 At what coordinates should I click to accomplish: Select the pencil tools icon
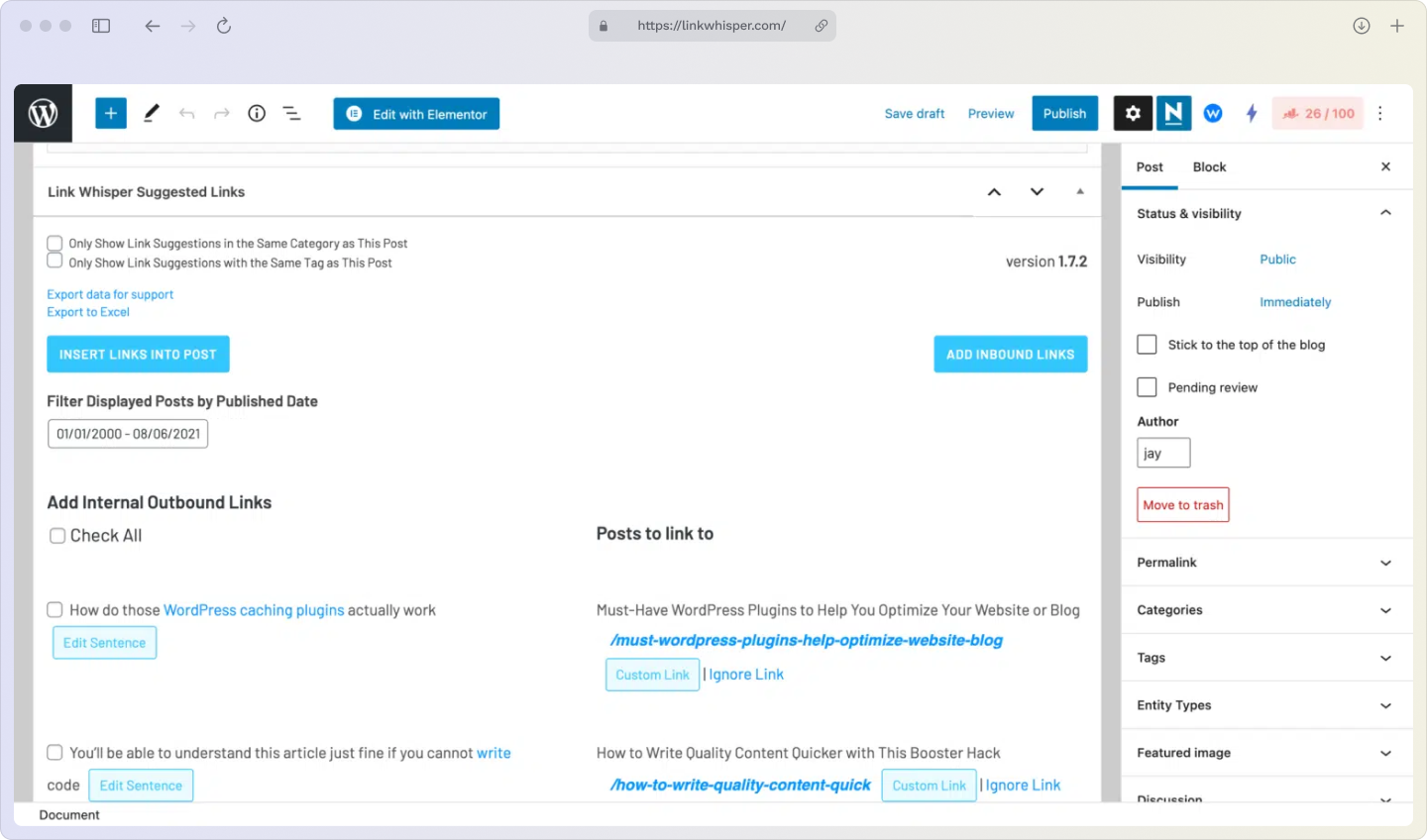pos(151,114)
